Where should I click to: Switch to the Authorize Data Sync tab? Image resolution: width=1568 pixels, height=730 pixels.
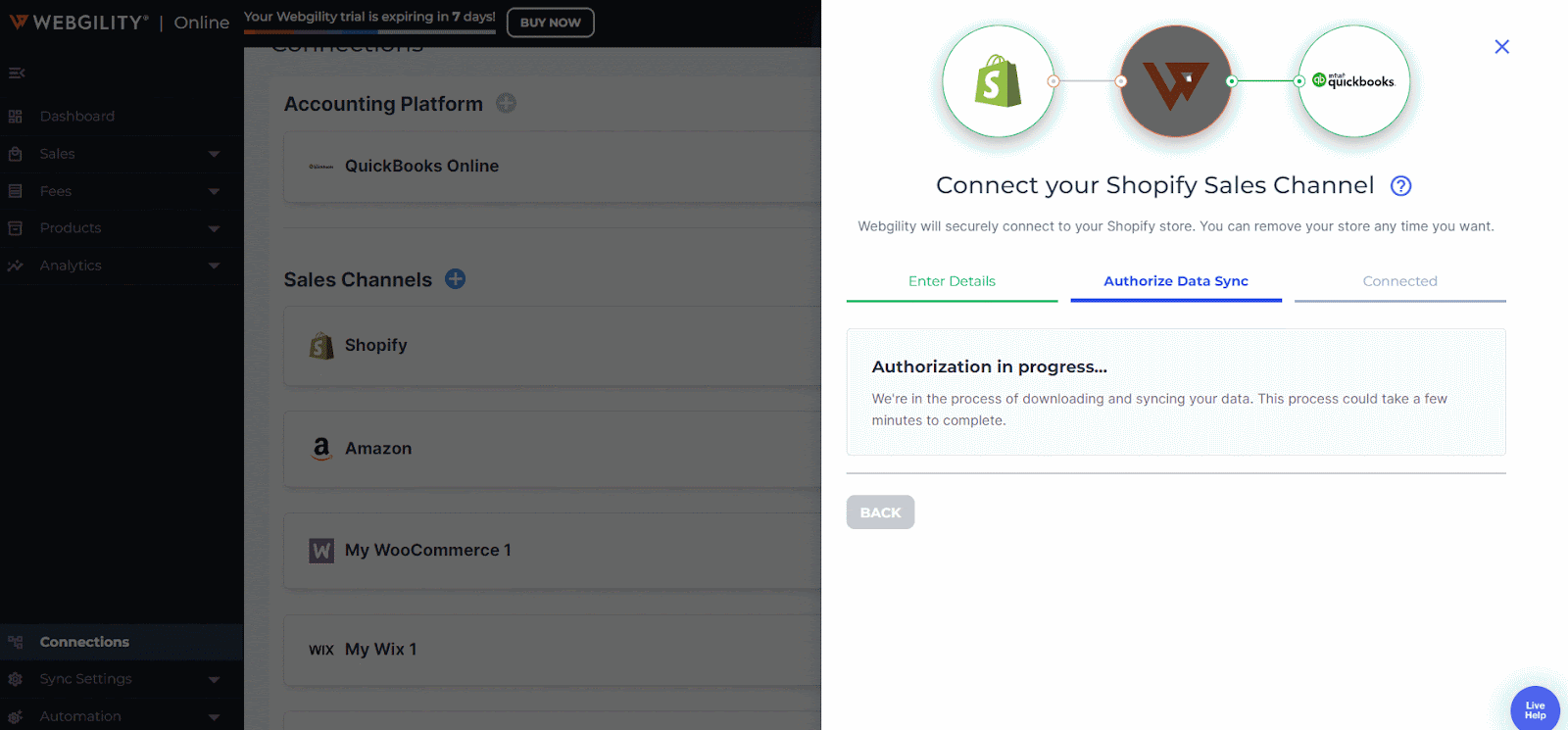(1176, 282)
